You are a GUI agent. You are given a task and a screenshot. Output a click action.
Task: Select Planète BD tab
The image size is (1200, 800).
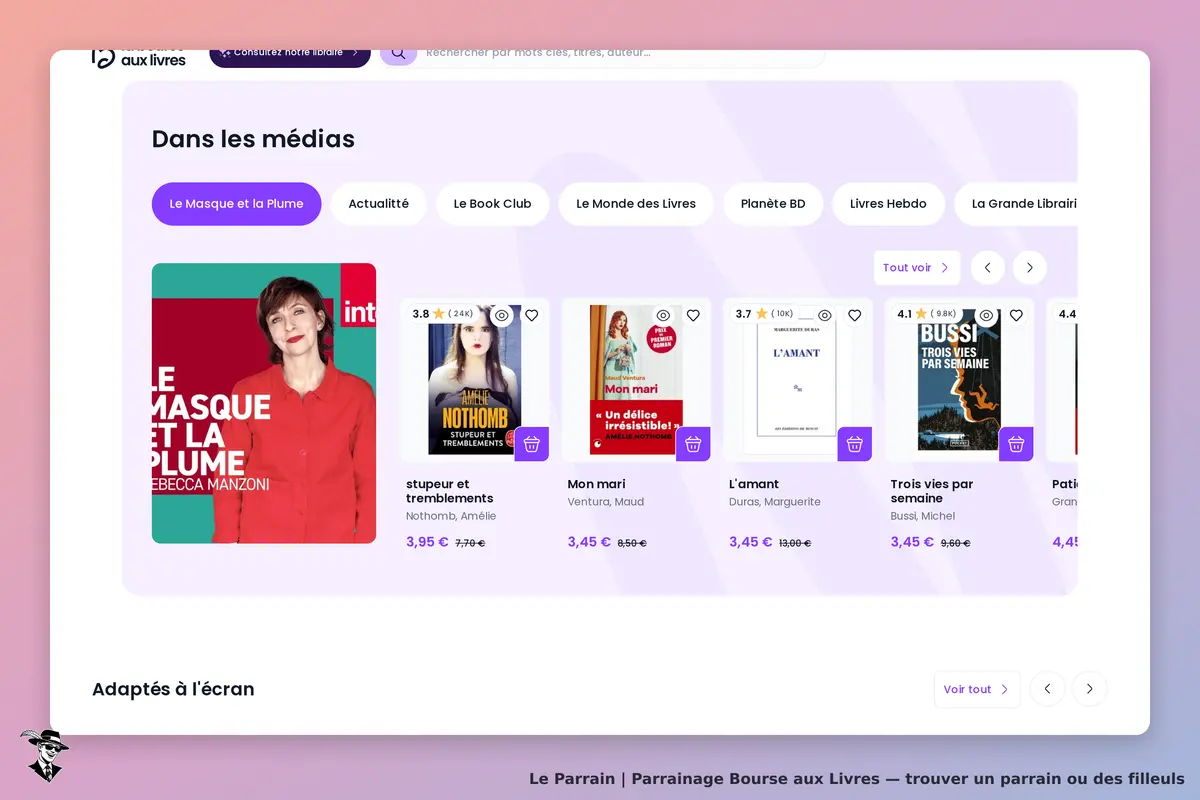[x=773, y=204]
